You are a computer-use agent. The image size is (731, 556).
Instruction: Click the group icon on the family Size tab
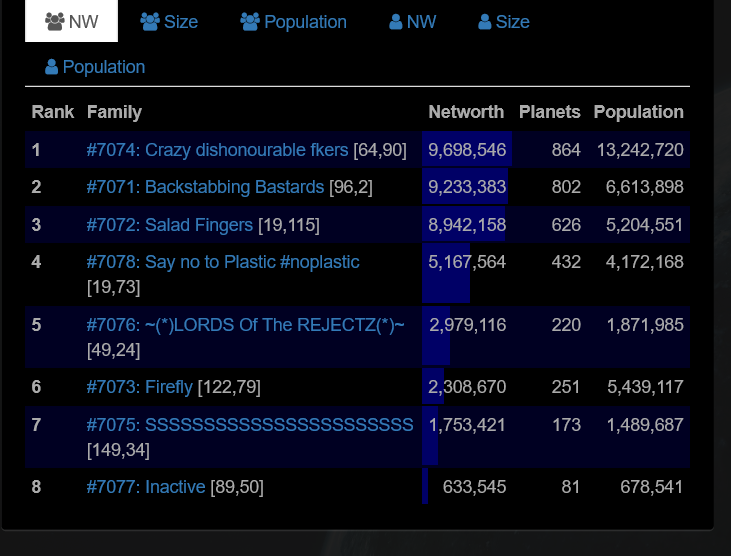[x=150, y=22]
